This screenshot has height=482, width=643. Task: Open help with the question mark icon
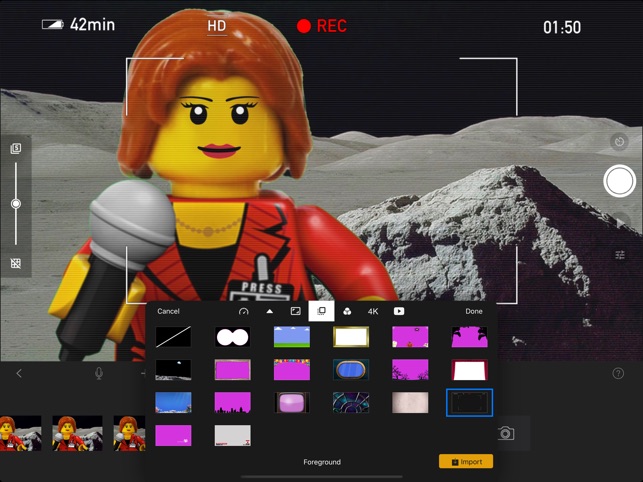pyautogui.click(x=618, y=373)
